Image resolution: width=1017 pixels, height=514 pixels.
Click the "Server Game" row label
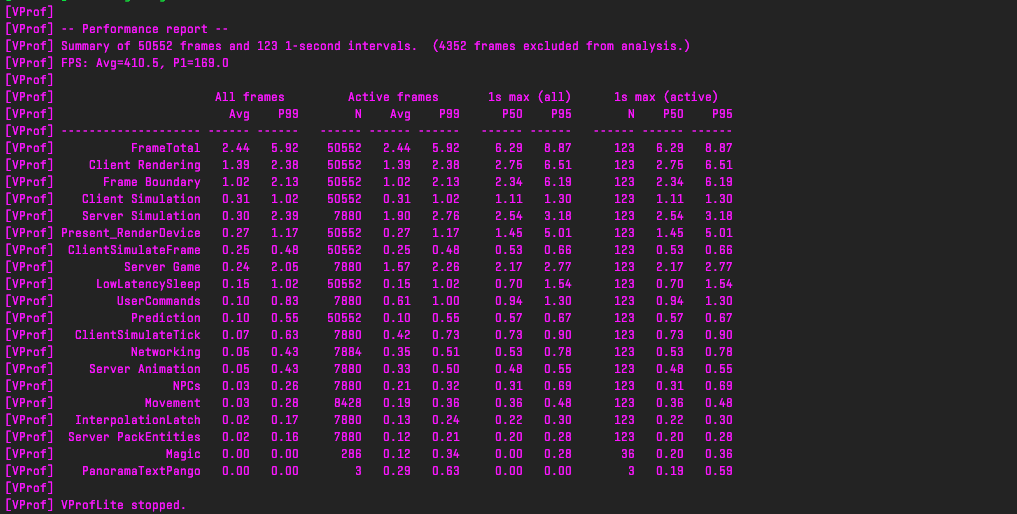162,267
